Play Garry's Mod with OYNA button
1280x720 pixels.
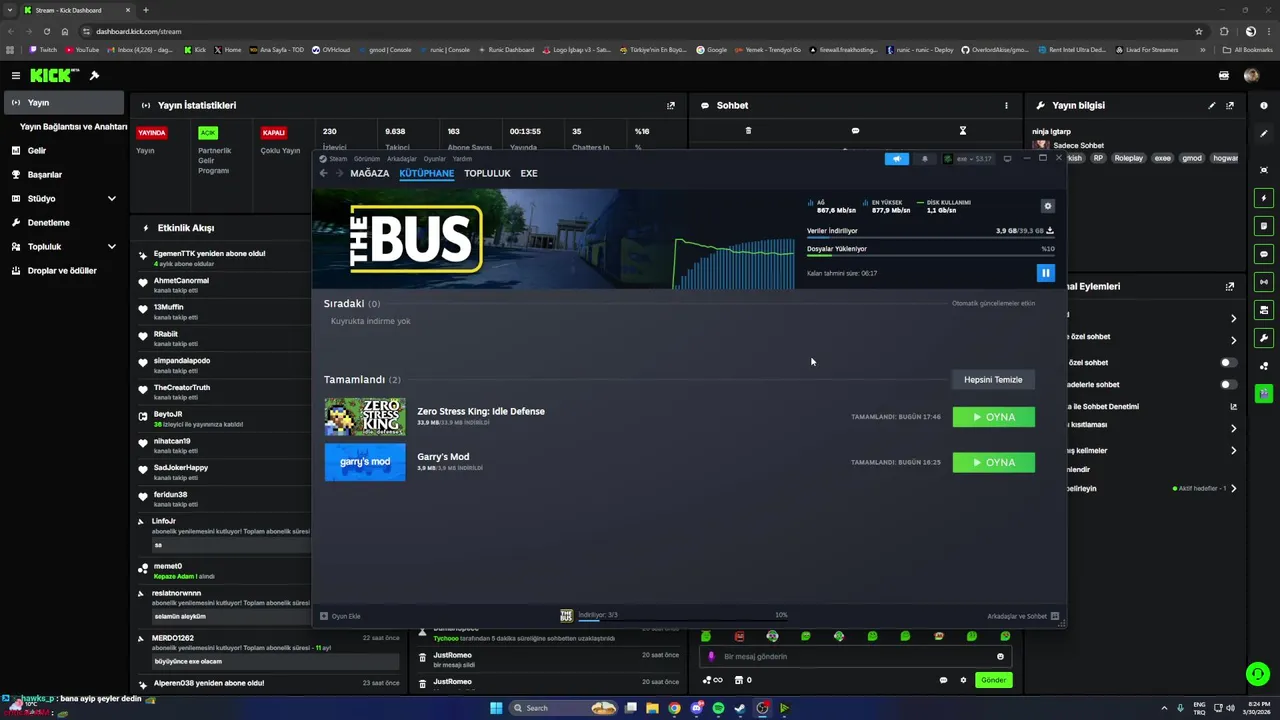click(993, 462)
